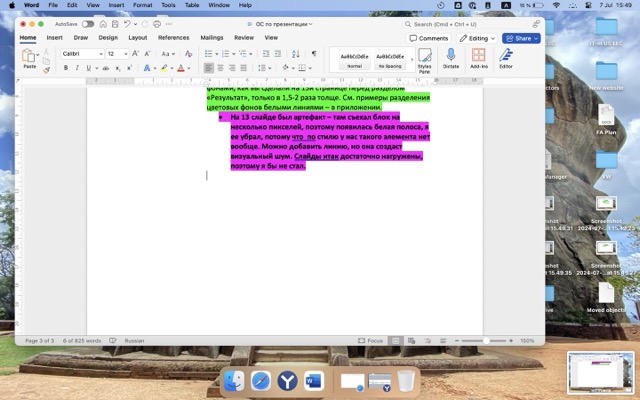Launch the Editor tool
Viewport: 640px width, 400px height.
(x=506, y=58)
